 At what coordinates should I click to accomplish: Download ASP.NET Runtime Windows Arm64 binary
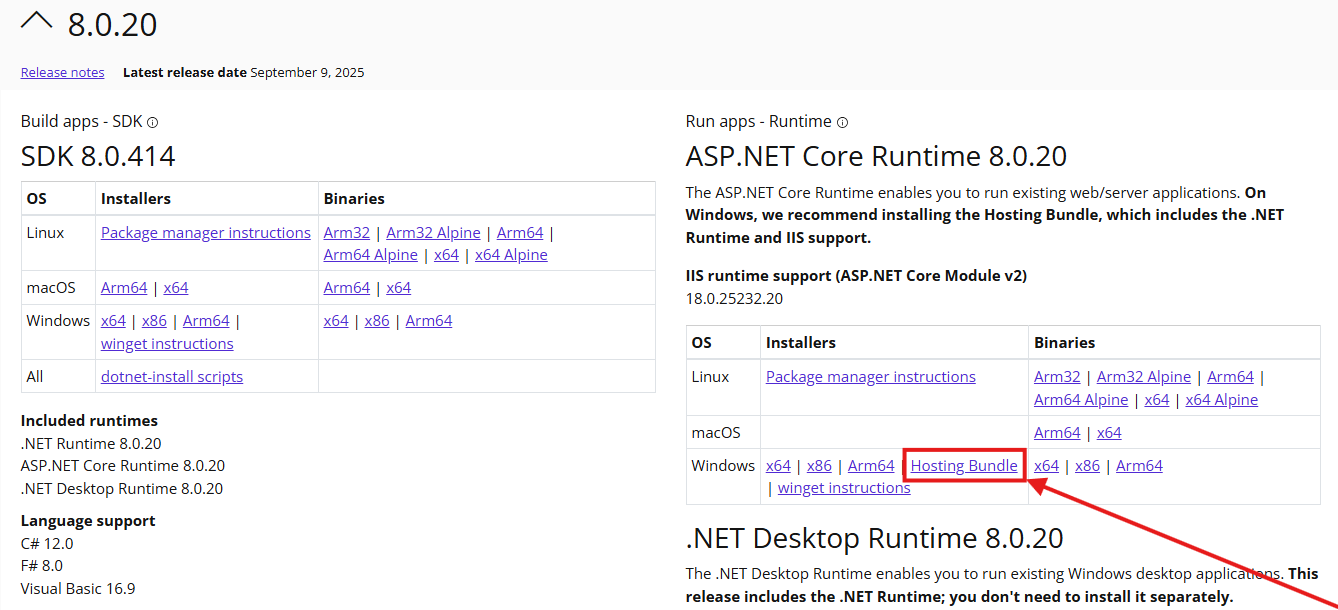pos(1139,465)
